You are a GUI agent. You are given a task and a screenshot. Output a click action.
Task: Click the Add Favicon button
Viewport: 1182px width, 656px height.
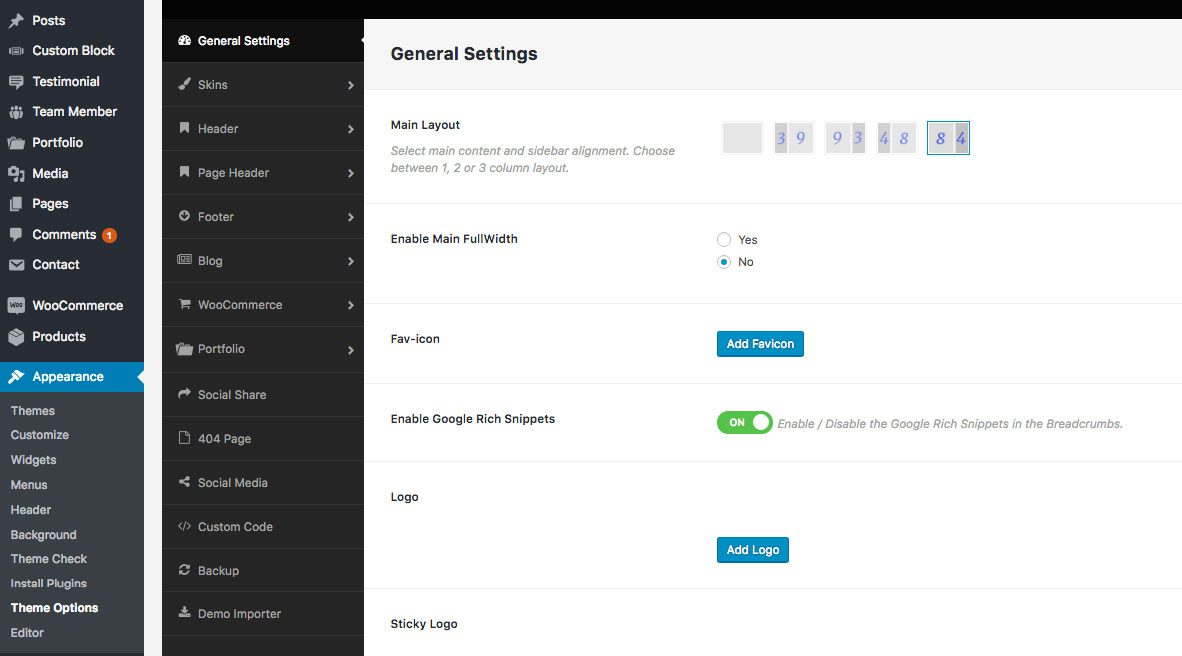pos(760,344)
